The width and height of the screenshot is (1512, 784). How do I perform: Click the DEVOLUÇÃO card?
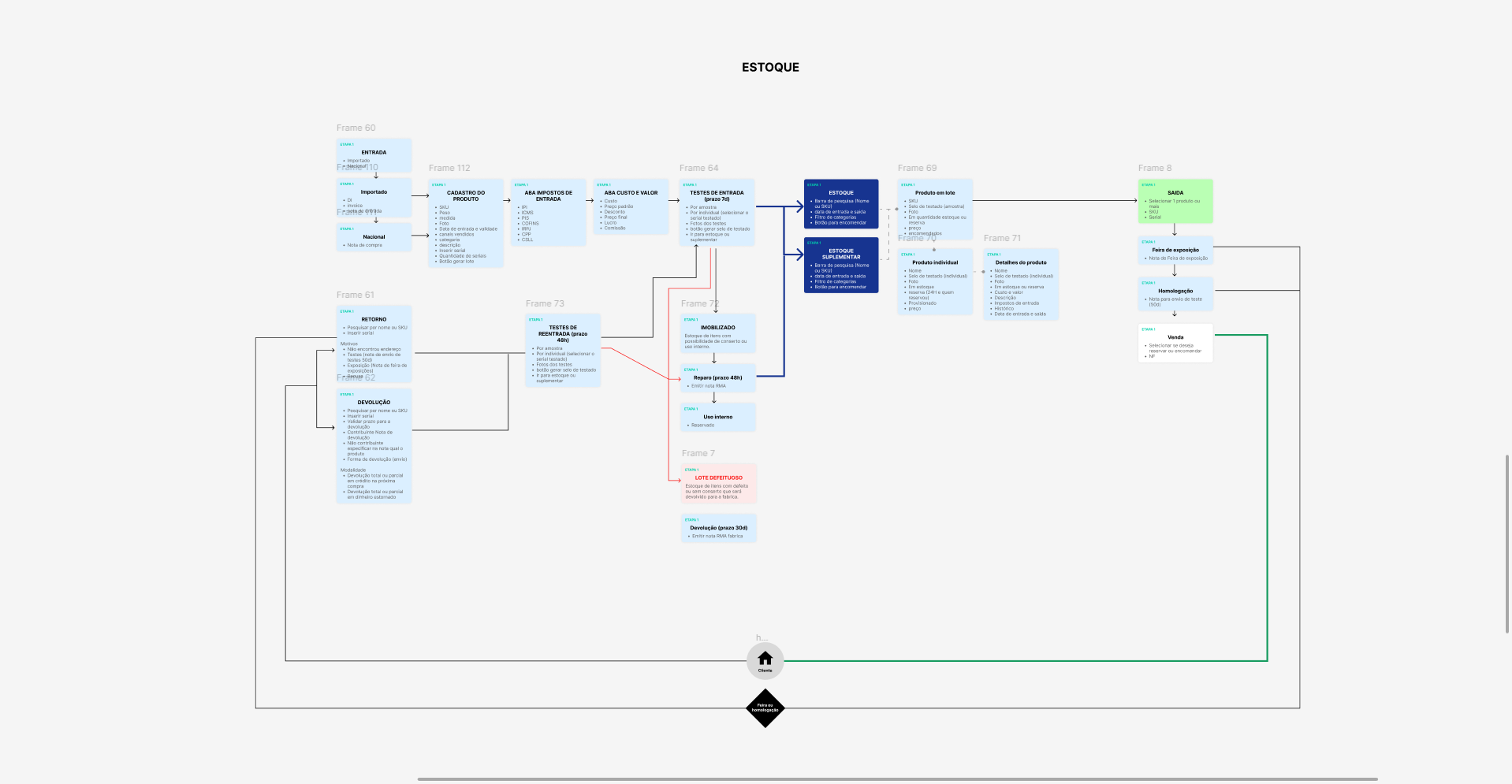(374, 445)
